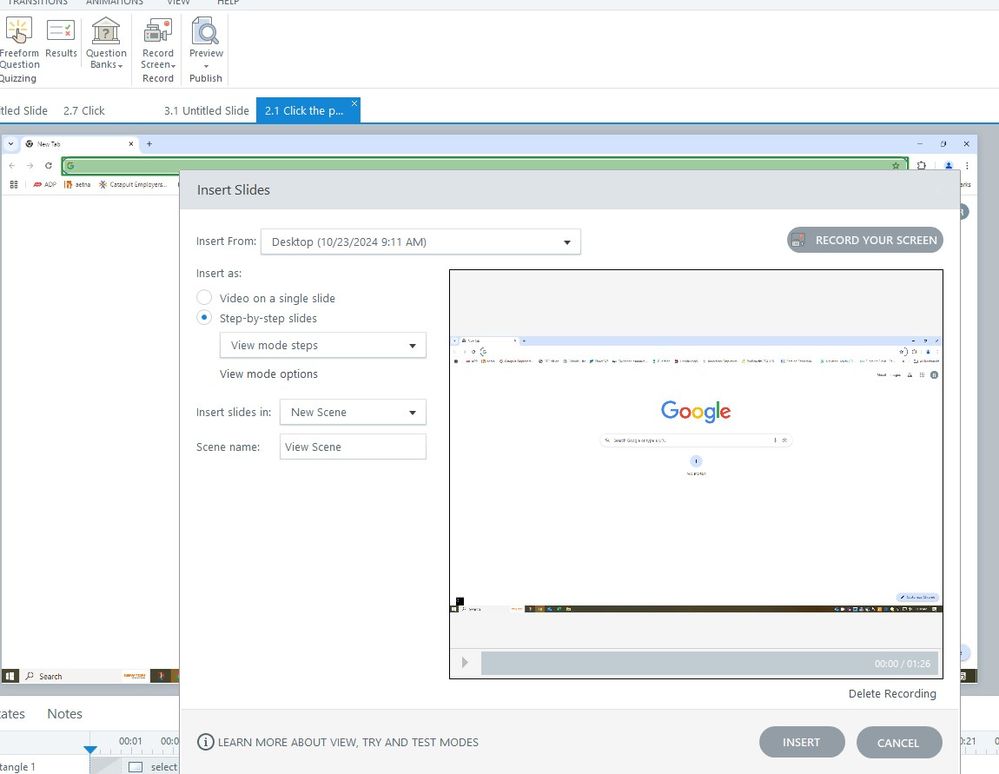Click the Record Screen icon

pos(158,31)
